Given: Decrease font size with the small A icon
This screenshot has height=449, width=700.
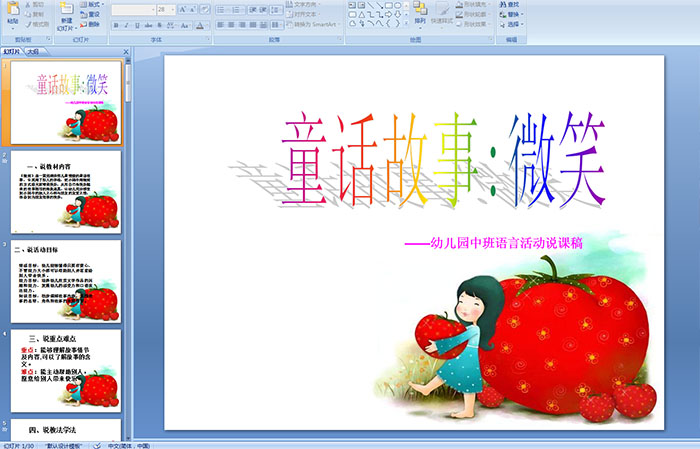Looking at the screenshot, I should [192, 9].
